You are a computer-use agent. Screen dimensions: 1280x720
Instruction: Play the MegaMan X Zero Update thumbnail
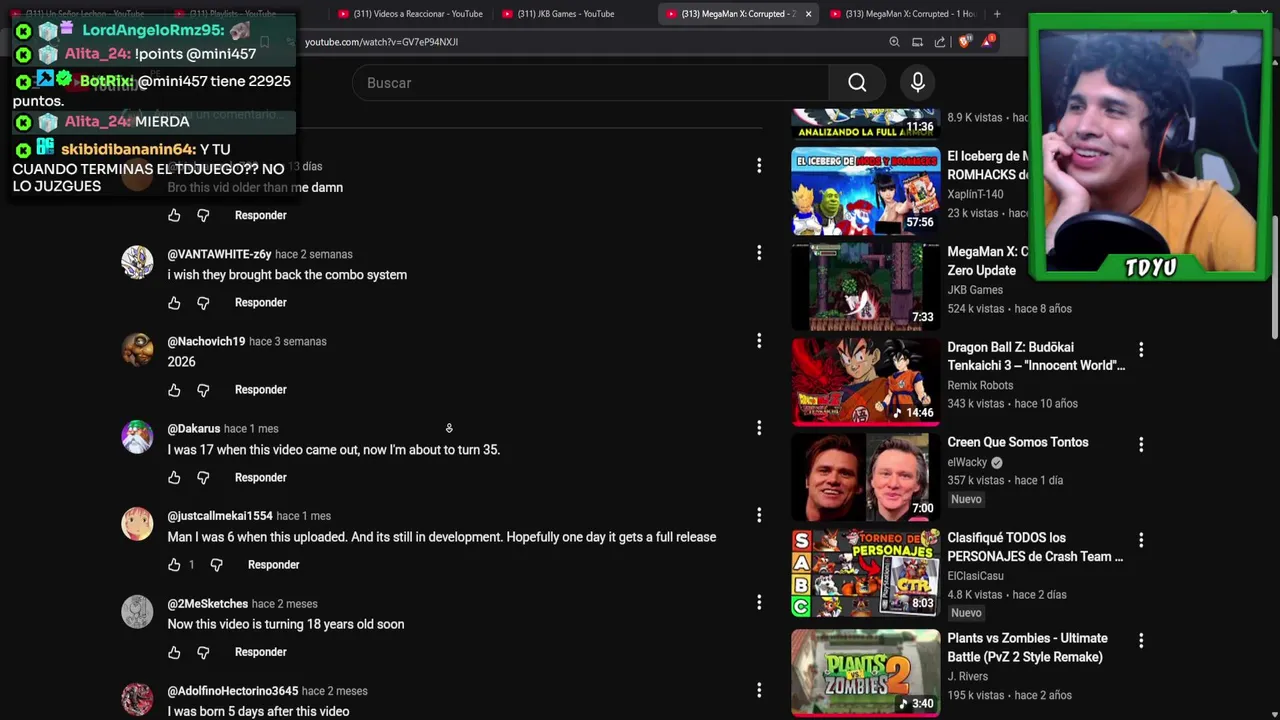[x=866, y=287]
